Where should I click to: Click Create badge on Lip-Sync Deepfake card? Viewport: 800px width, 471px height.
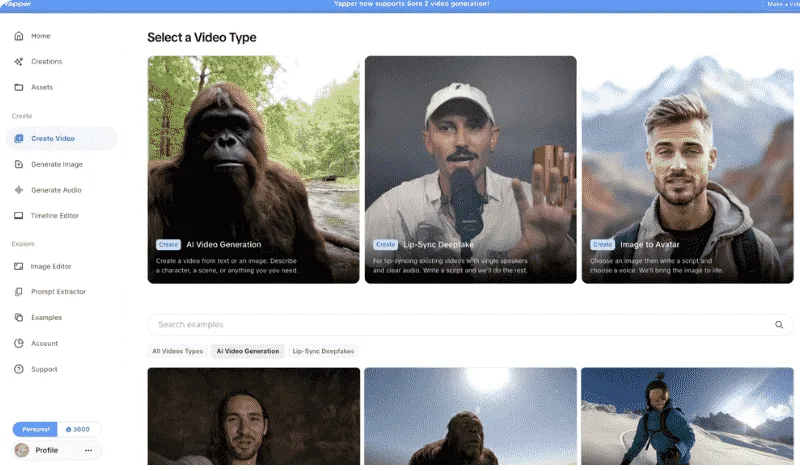(x=386, y=244)
